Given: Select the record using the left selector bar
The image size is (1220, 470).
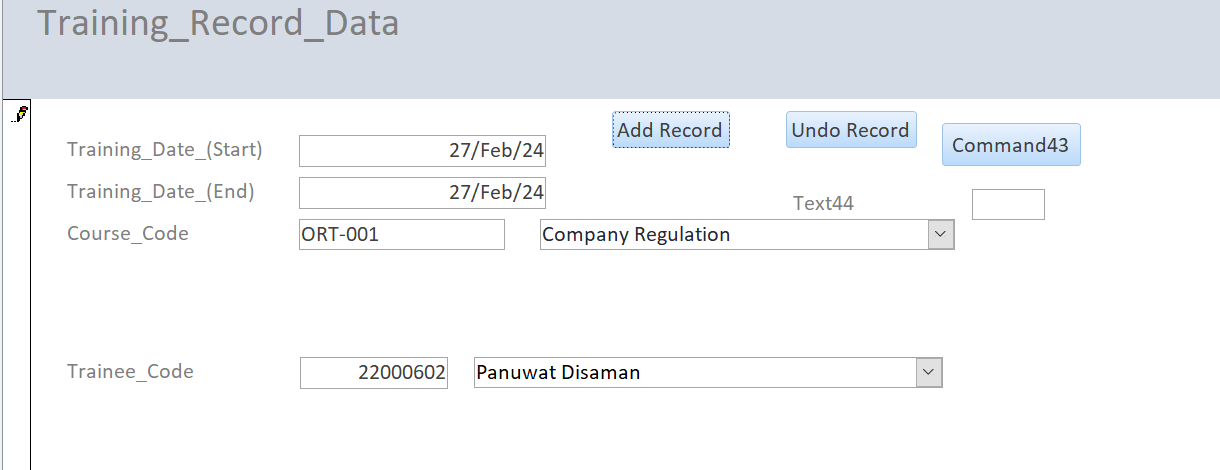Looking at the screenshot, I should pos(17,284).
